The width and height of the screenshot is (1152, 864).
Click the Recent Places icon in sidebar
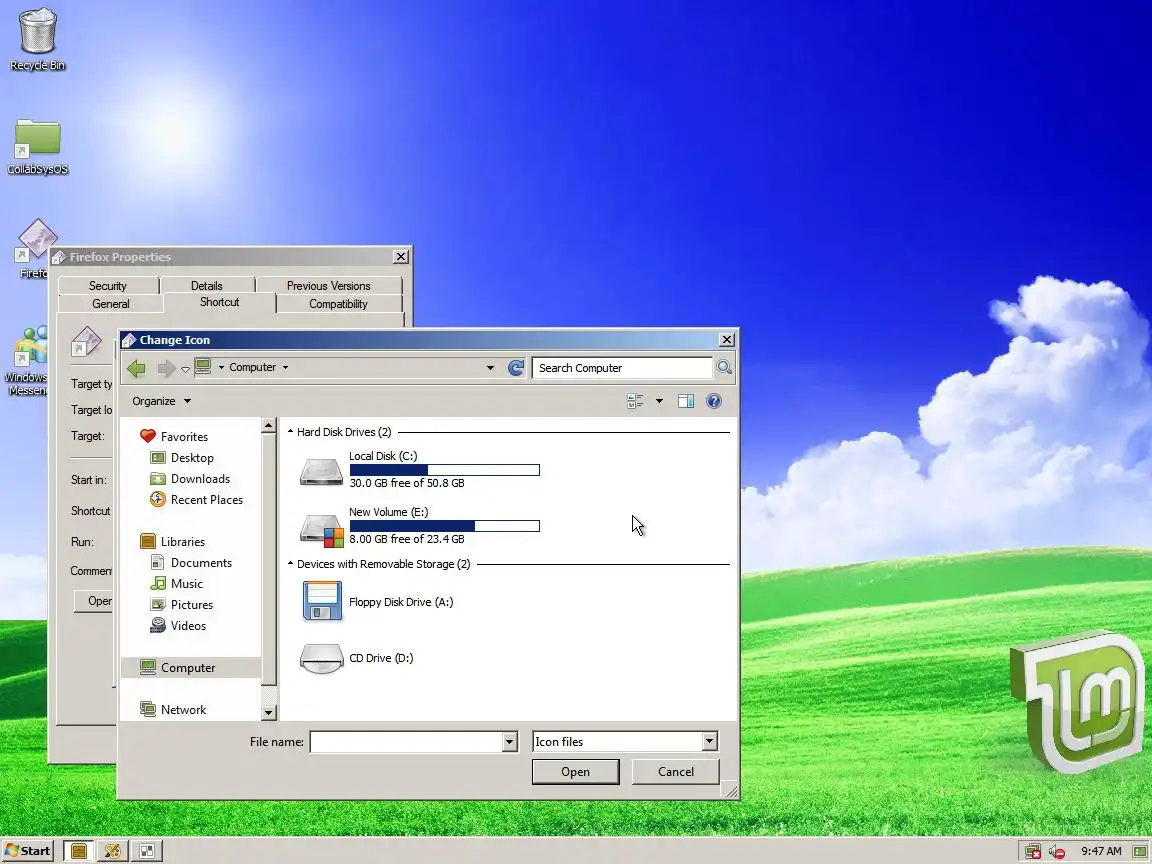[x=157, y=500]
